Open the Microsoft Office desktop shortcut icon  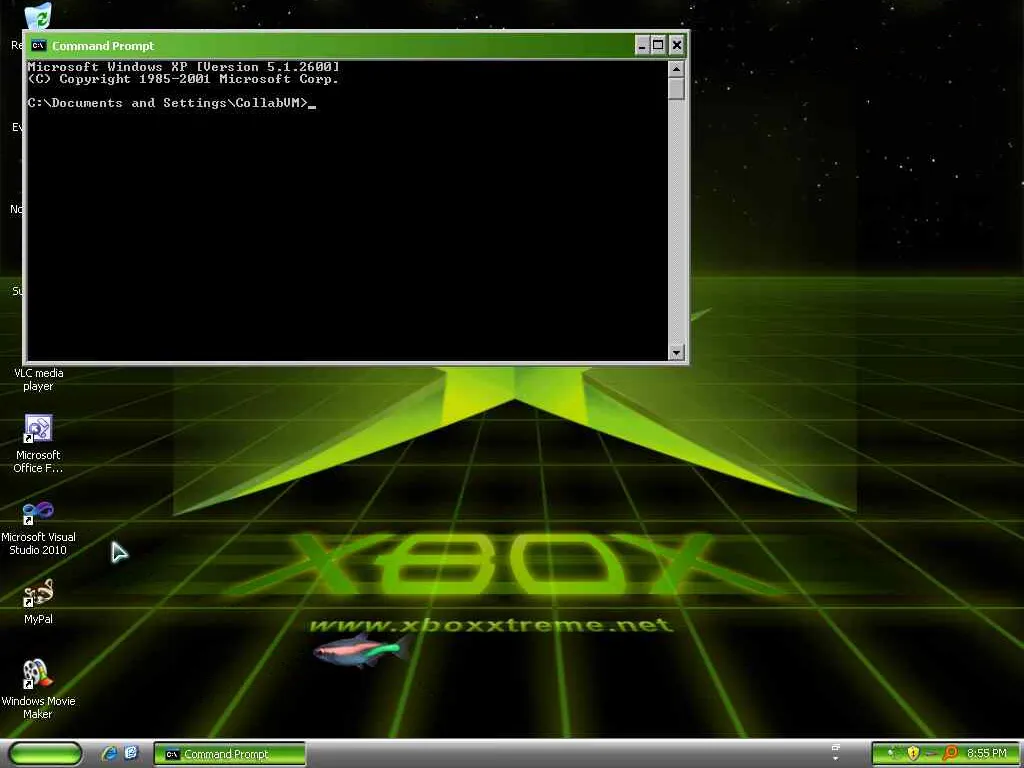click(x=38, y=428)
